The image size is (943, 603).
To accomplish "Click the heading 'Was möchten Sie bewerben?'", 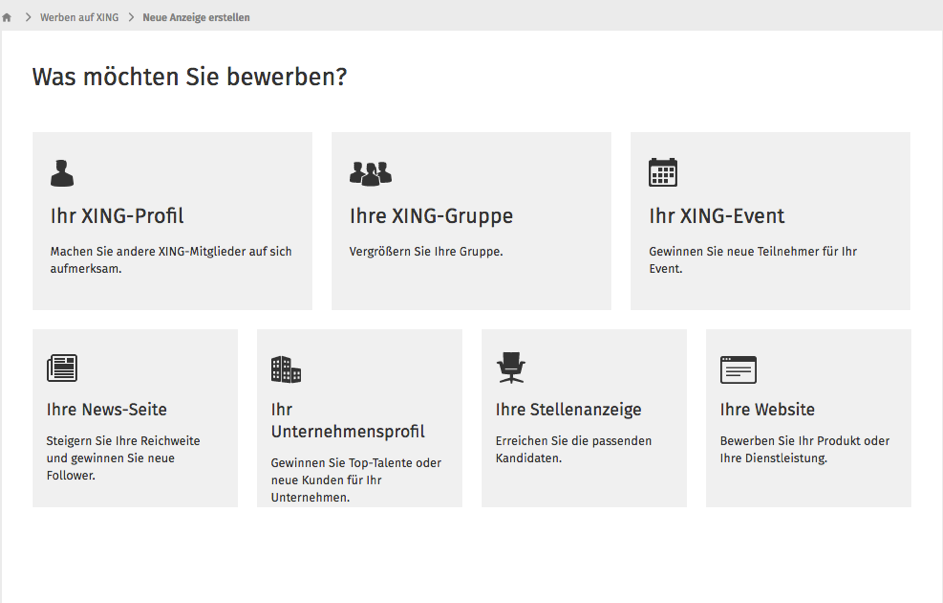I will [x=189, y=77].
